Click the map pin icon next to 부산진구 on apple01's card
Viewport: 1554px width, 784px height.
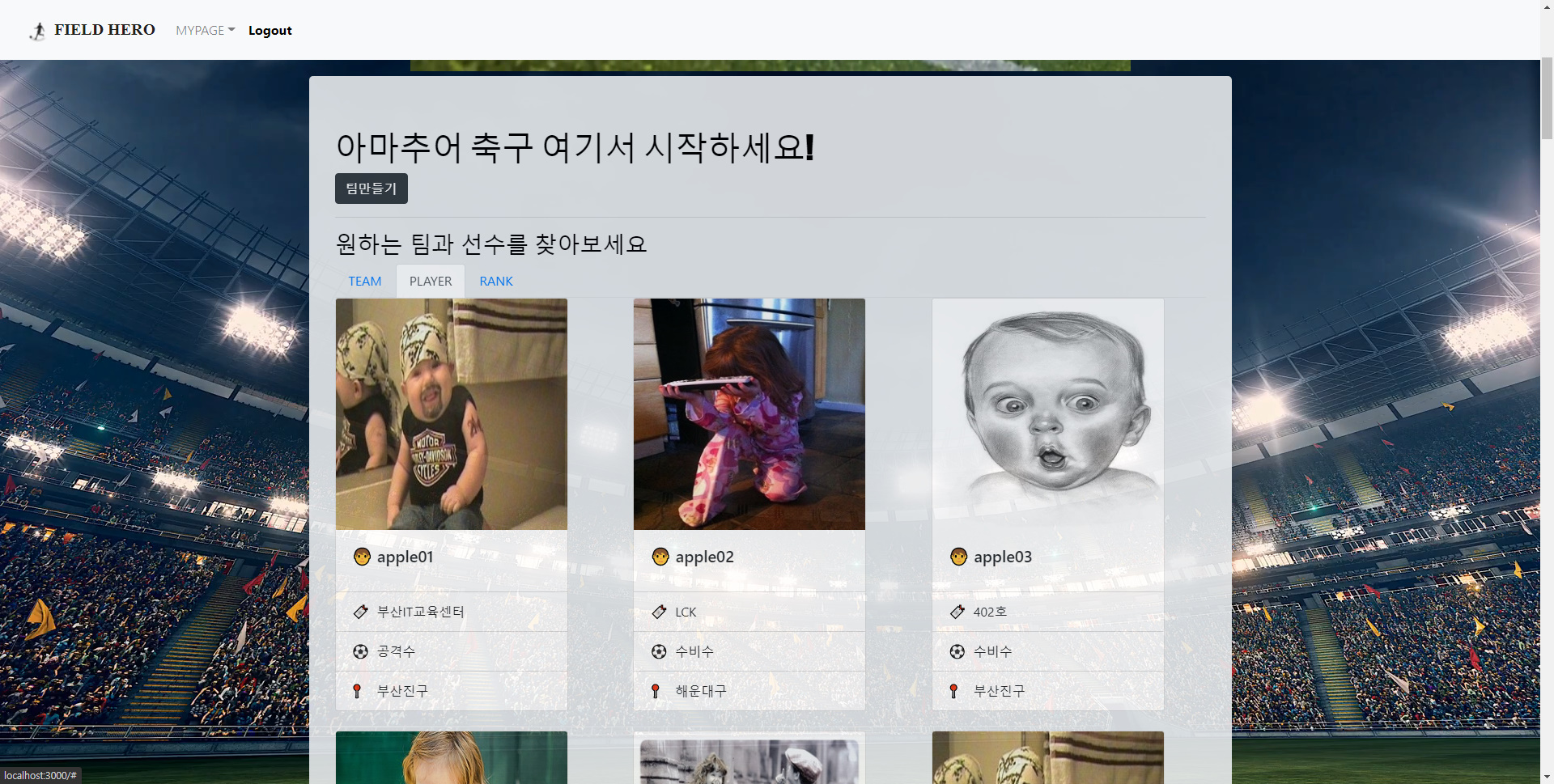[357, 691]
